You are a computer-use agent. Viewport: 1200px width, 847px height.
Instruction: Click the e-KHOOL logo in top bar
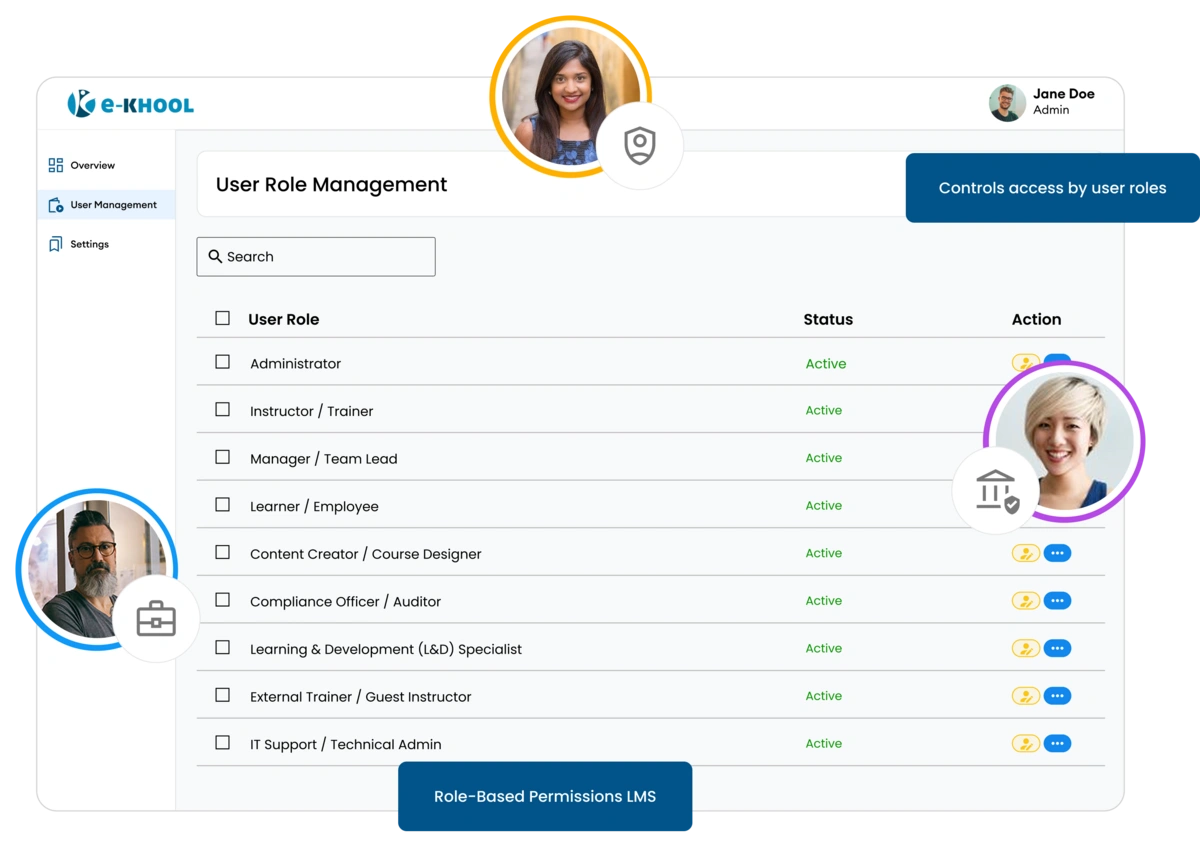pos(130,103)
